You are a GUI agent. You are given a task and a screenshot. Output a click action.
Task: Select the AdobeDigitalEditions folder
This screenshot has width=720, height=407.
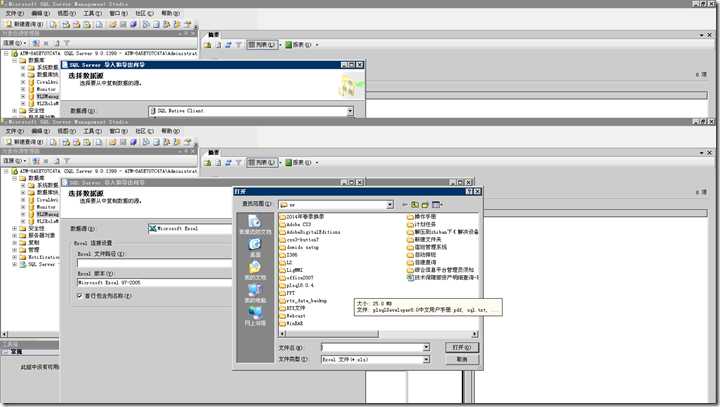click(x=310, y=232)
